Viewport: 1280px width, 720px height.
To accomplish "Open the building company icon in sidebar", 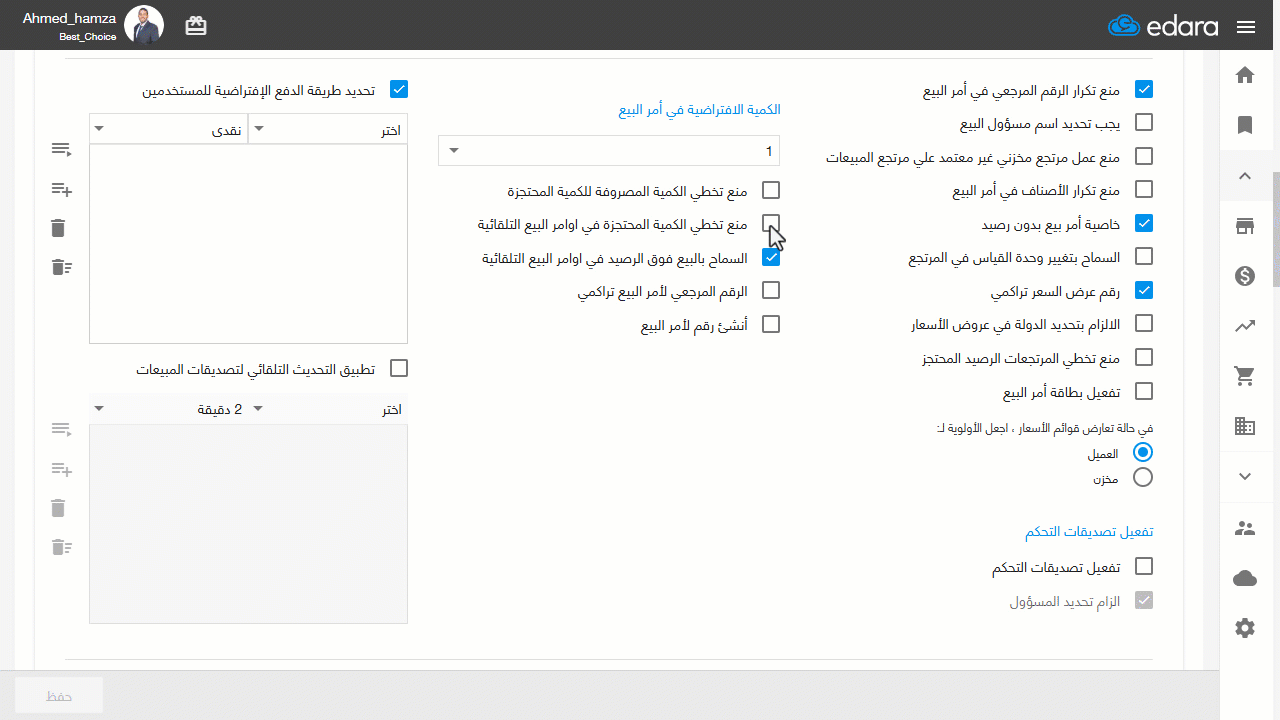I will click(x=1245, y=426).
